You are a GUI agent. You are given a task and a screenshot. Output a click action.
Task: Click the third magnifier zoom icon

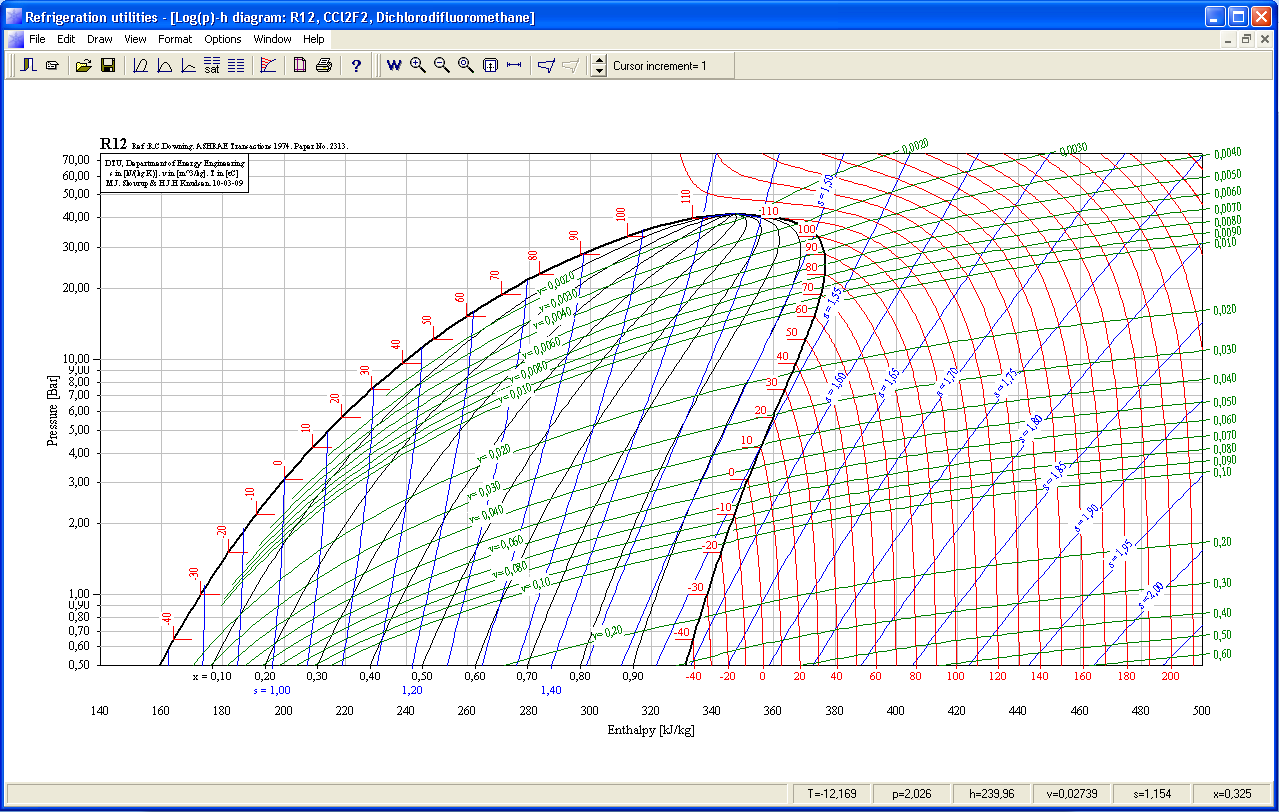point(466,65)
